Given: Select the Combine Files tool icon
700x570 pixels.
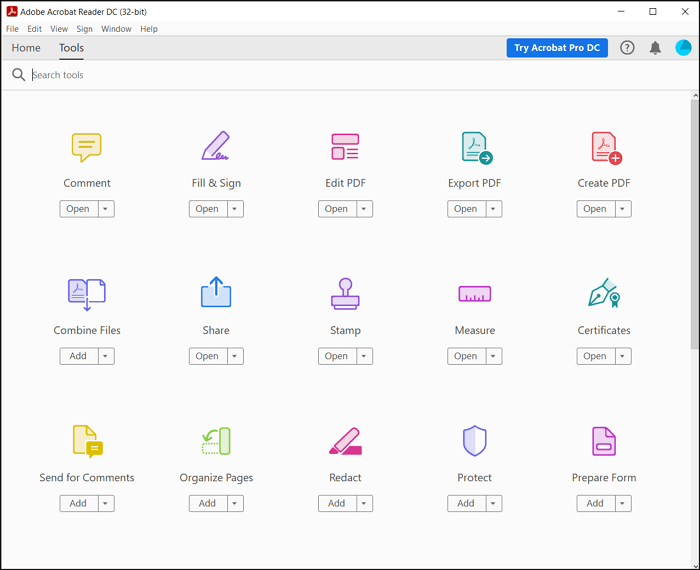Looking at the screenshot, I should tap(87, 295).
